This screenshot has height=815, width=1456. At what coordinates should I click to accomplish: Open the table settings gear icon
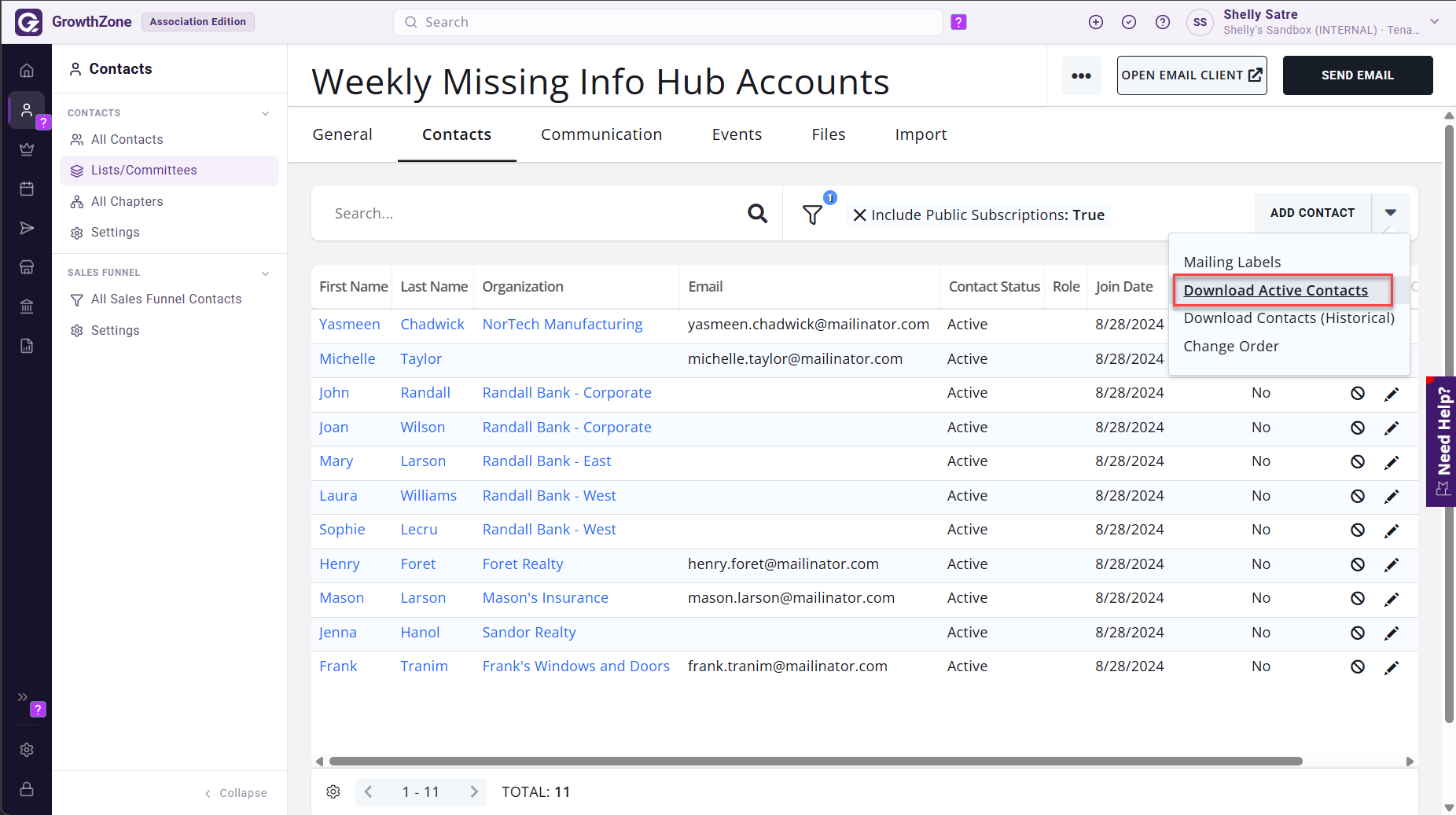click(333, 791)
